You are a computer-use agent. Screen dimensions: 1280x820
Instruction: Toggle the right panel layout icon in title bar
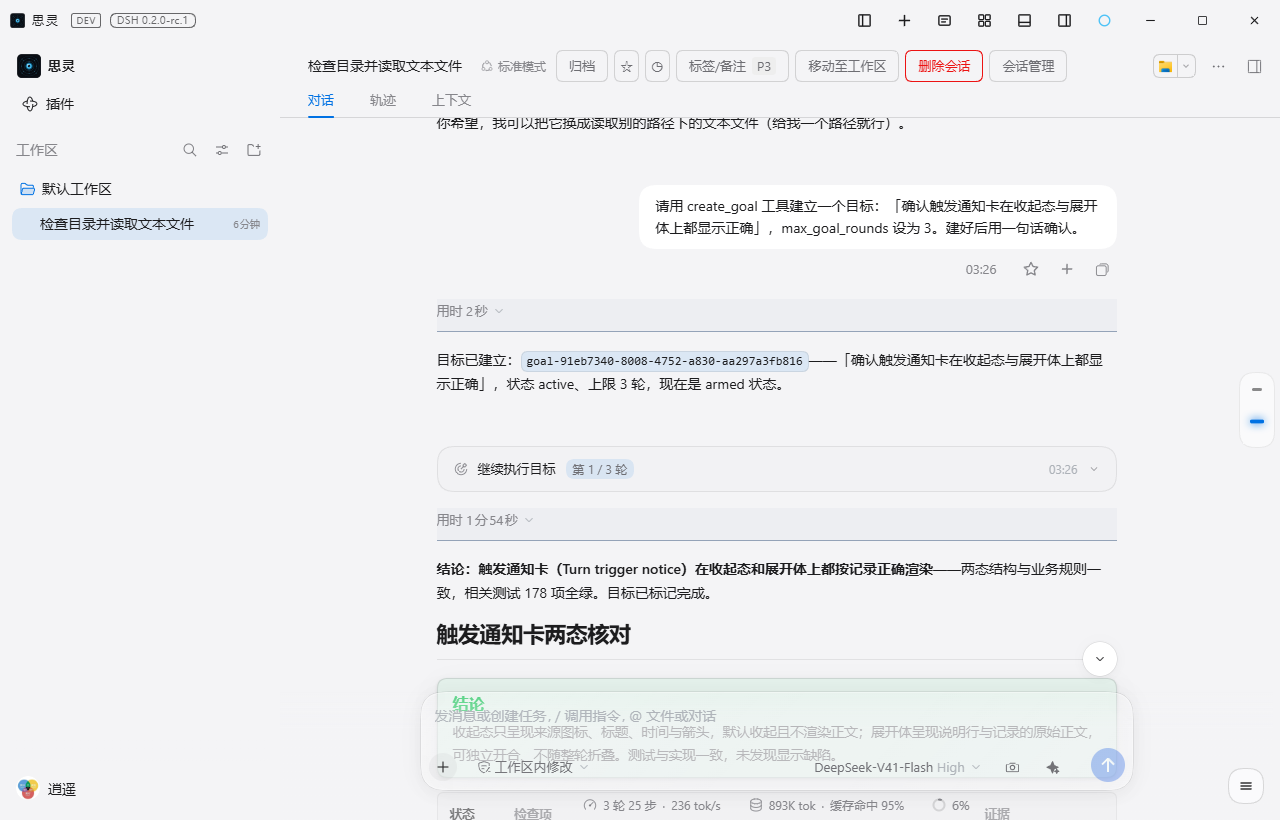point(1064,20)
